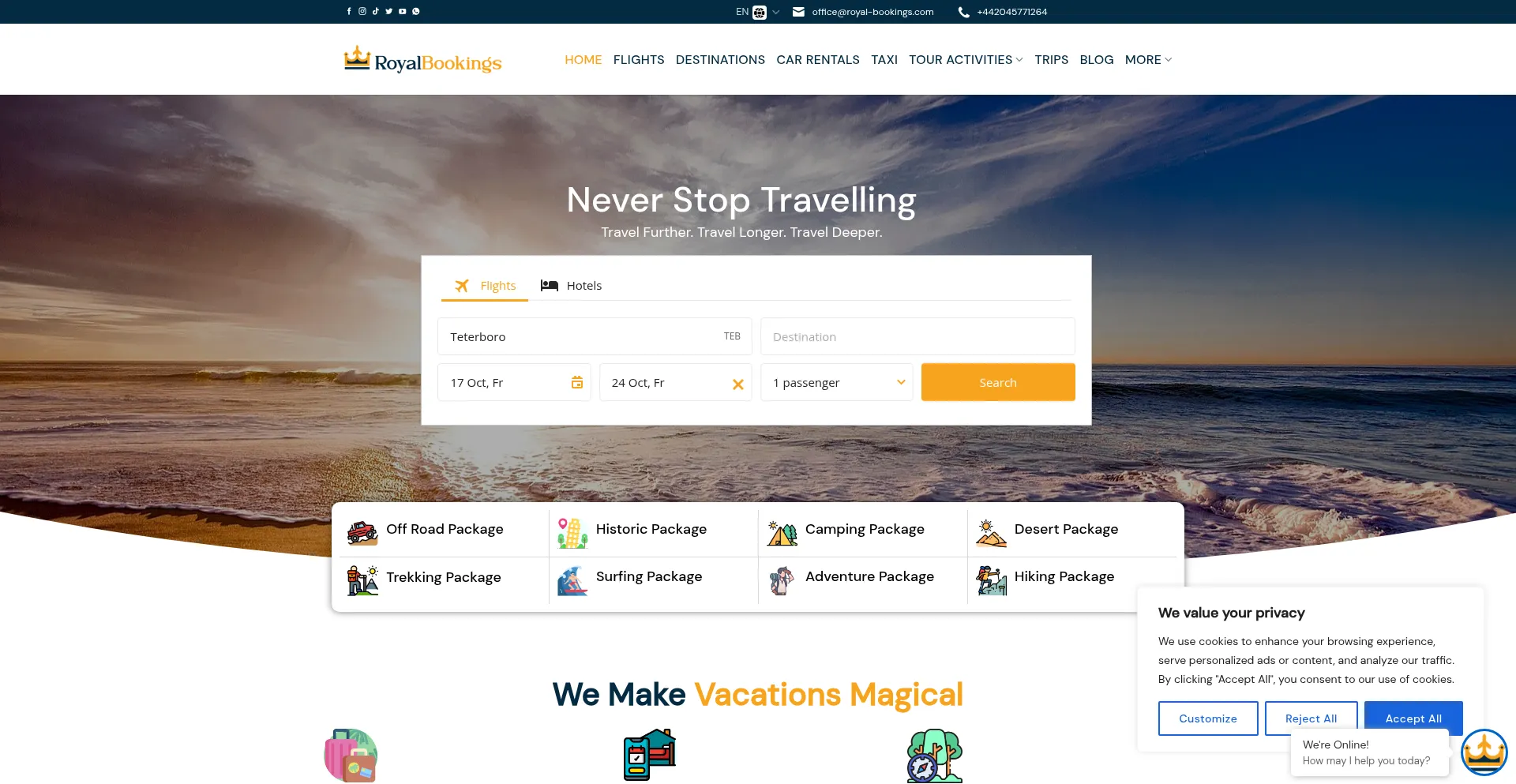Open the Destinations menu item
The height and width of the screenshot is (784, 1516).
[720, 60]
